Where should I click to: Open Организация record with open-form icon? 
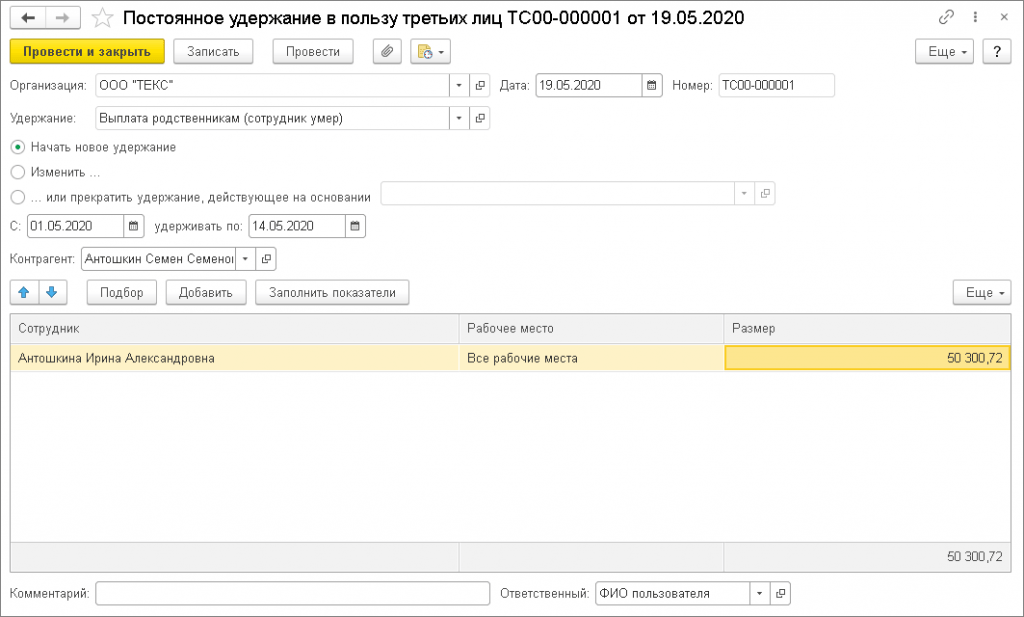pos(480,86)
